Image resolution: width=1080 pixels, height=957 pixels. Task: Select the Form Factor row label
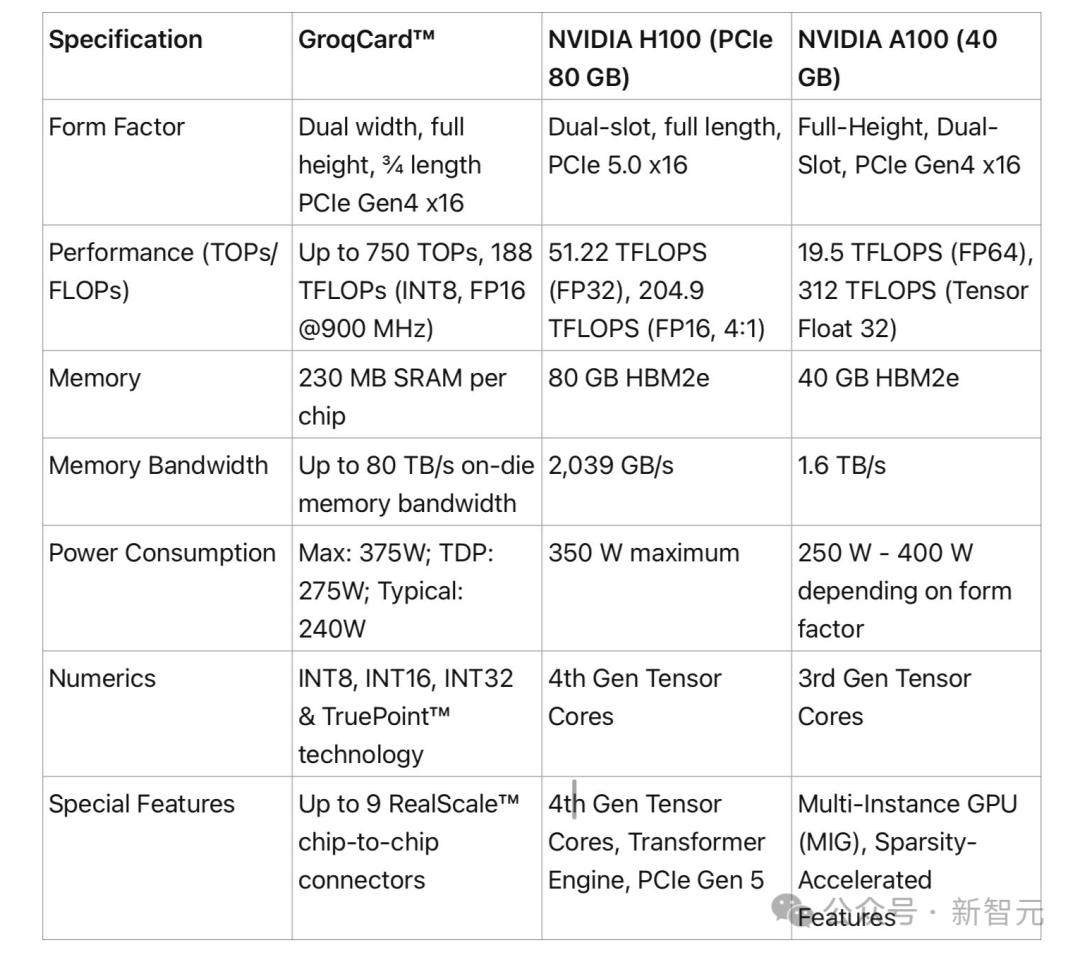(117, 127)
